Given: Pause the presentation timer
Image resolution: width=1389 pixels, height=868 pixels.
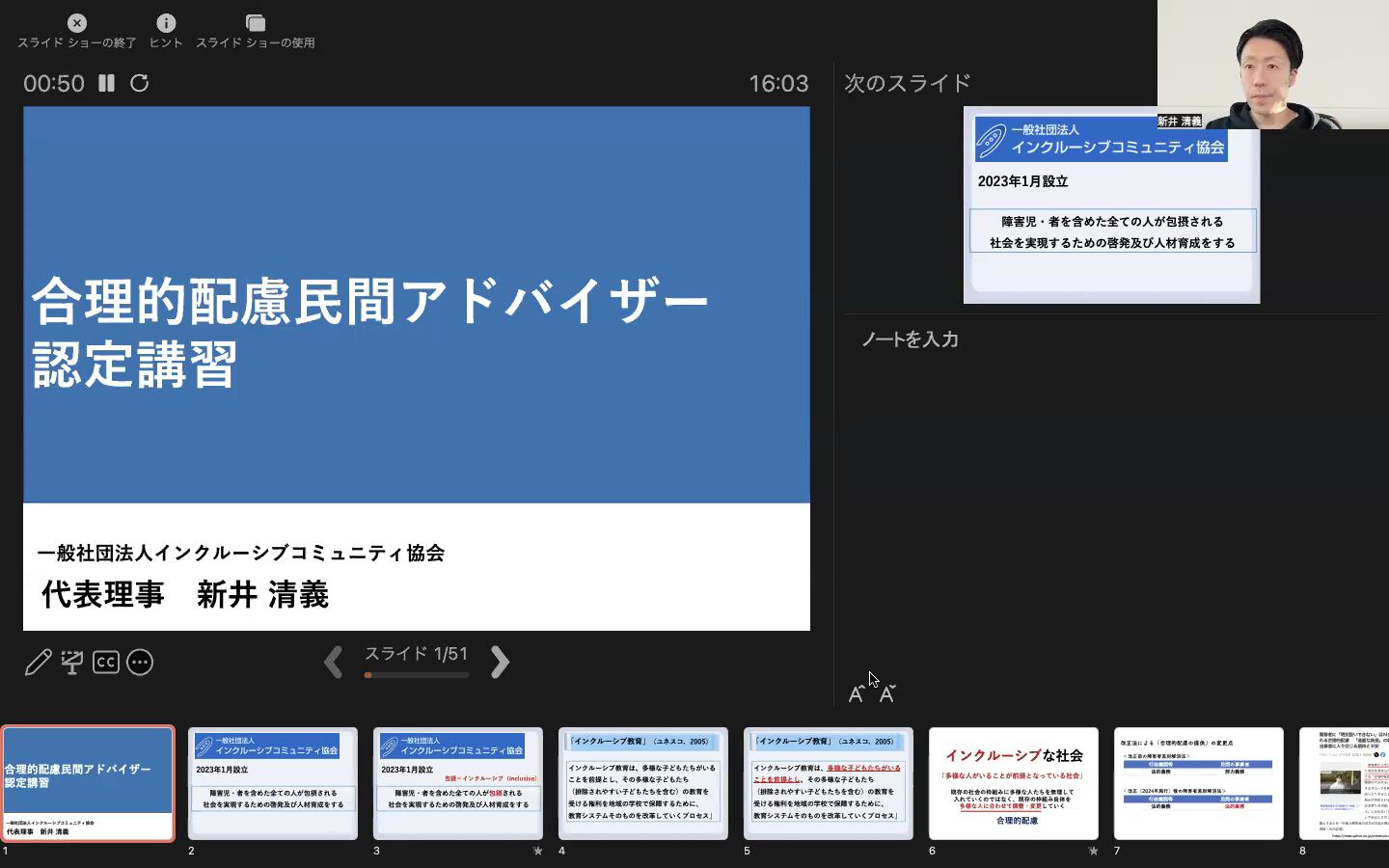Looking at the screenshot, I should tap(107, 83).
